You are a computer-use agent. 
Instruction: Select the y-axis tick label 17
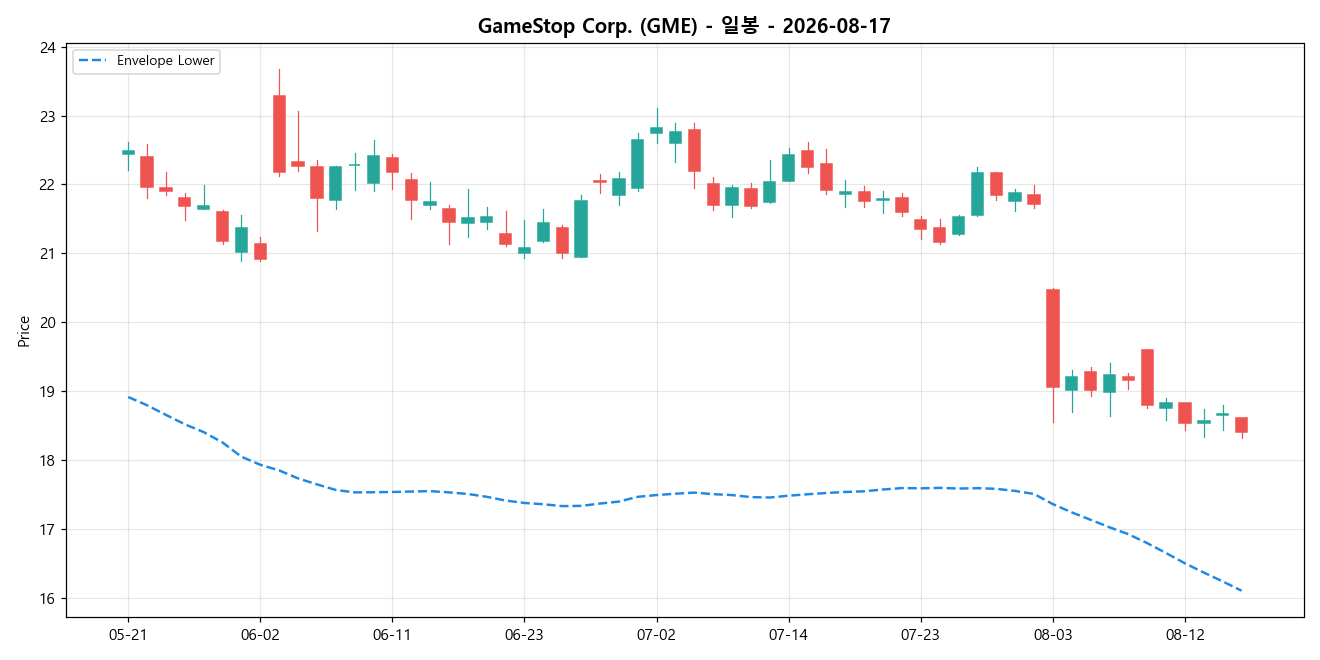47,530
